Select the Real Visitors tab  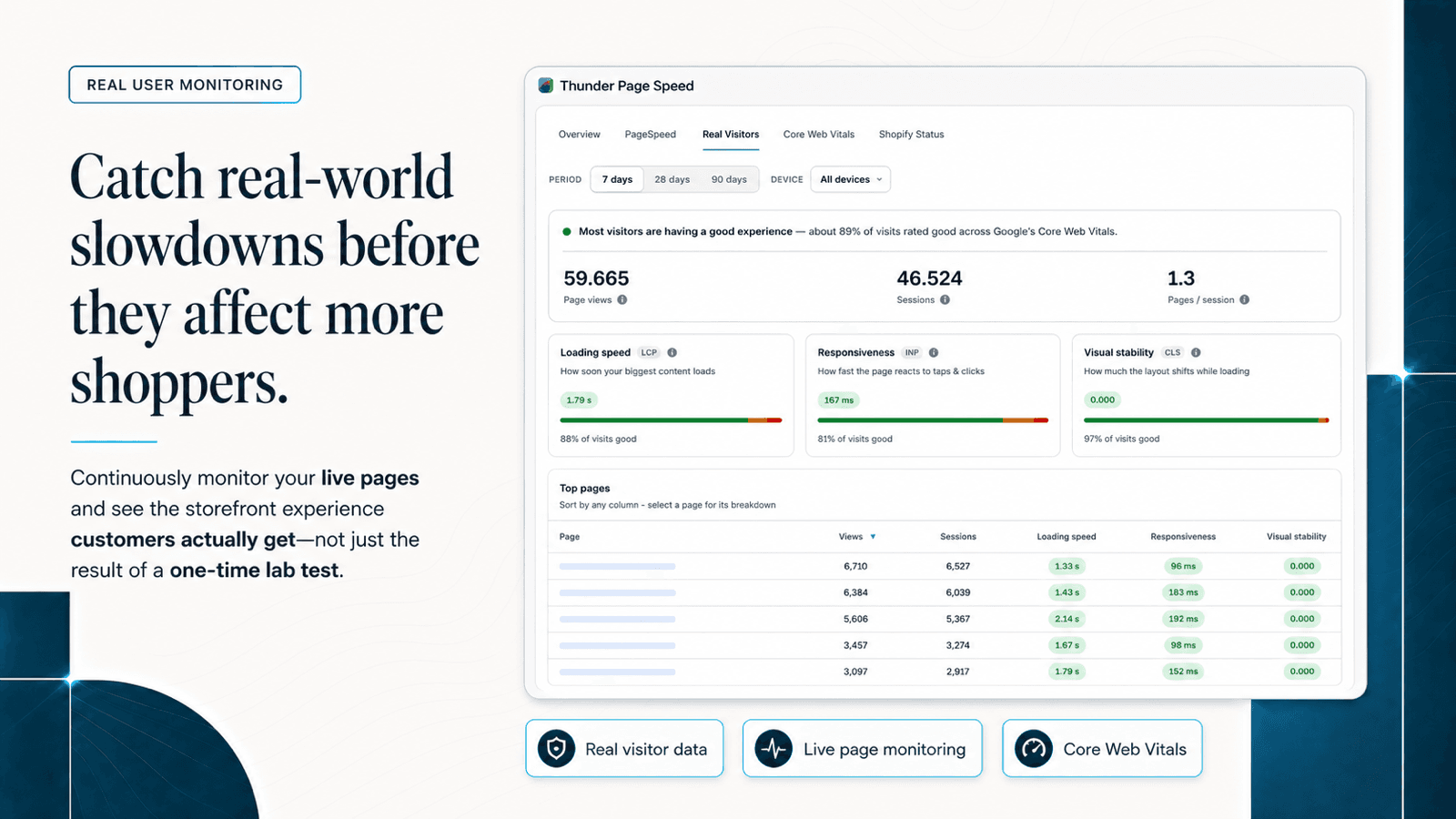(731, 135)
